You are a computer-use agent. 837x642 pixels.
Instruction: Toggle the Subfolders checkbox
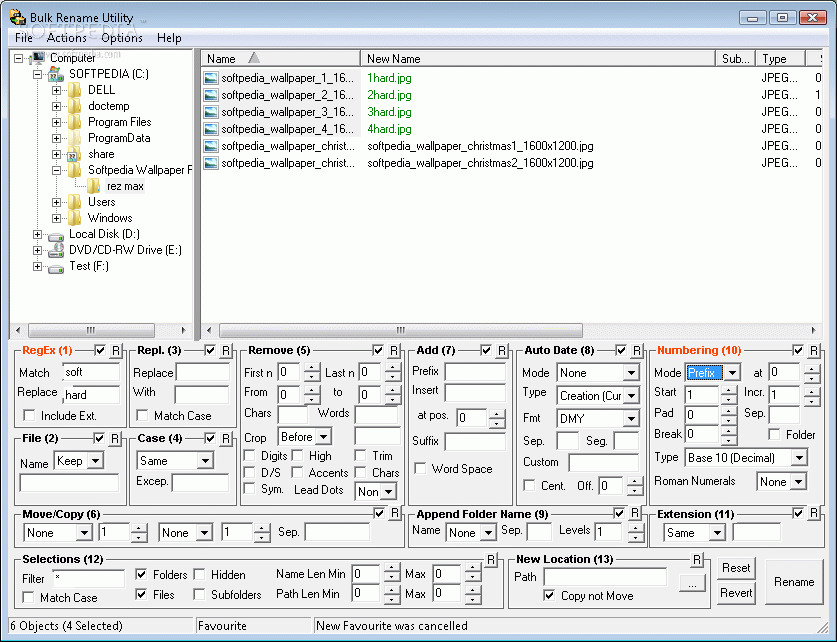(x=199, y=595)
